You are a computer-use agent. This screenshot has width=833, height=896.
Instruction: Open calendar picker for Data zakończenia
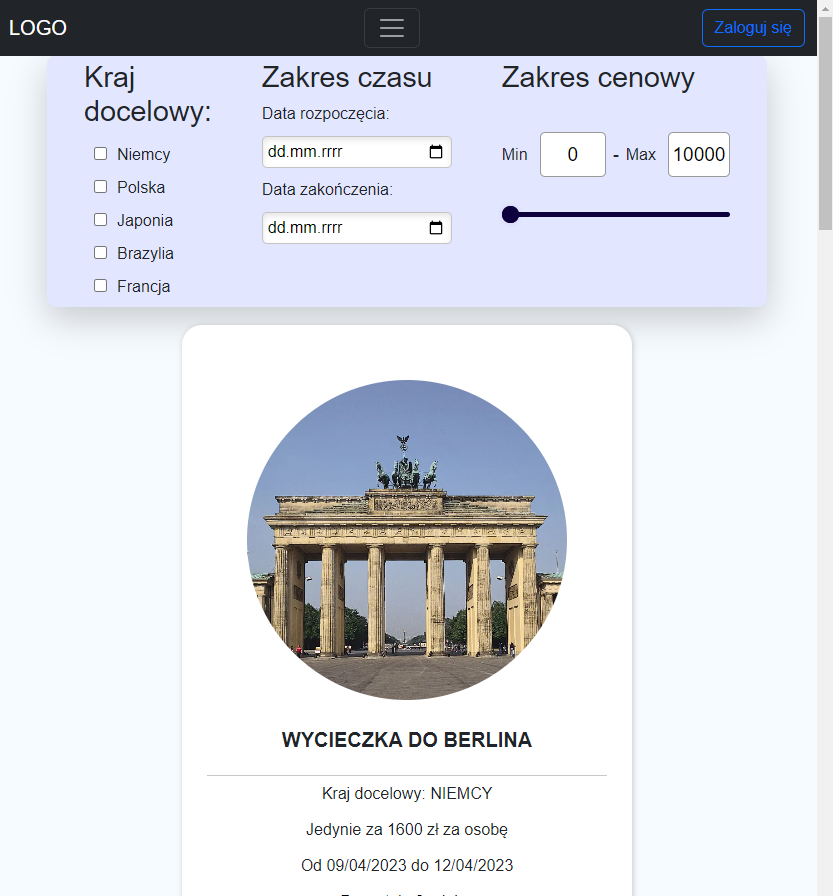(436, 228)
